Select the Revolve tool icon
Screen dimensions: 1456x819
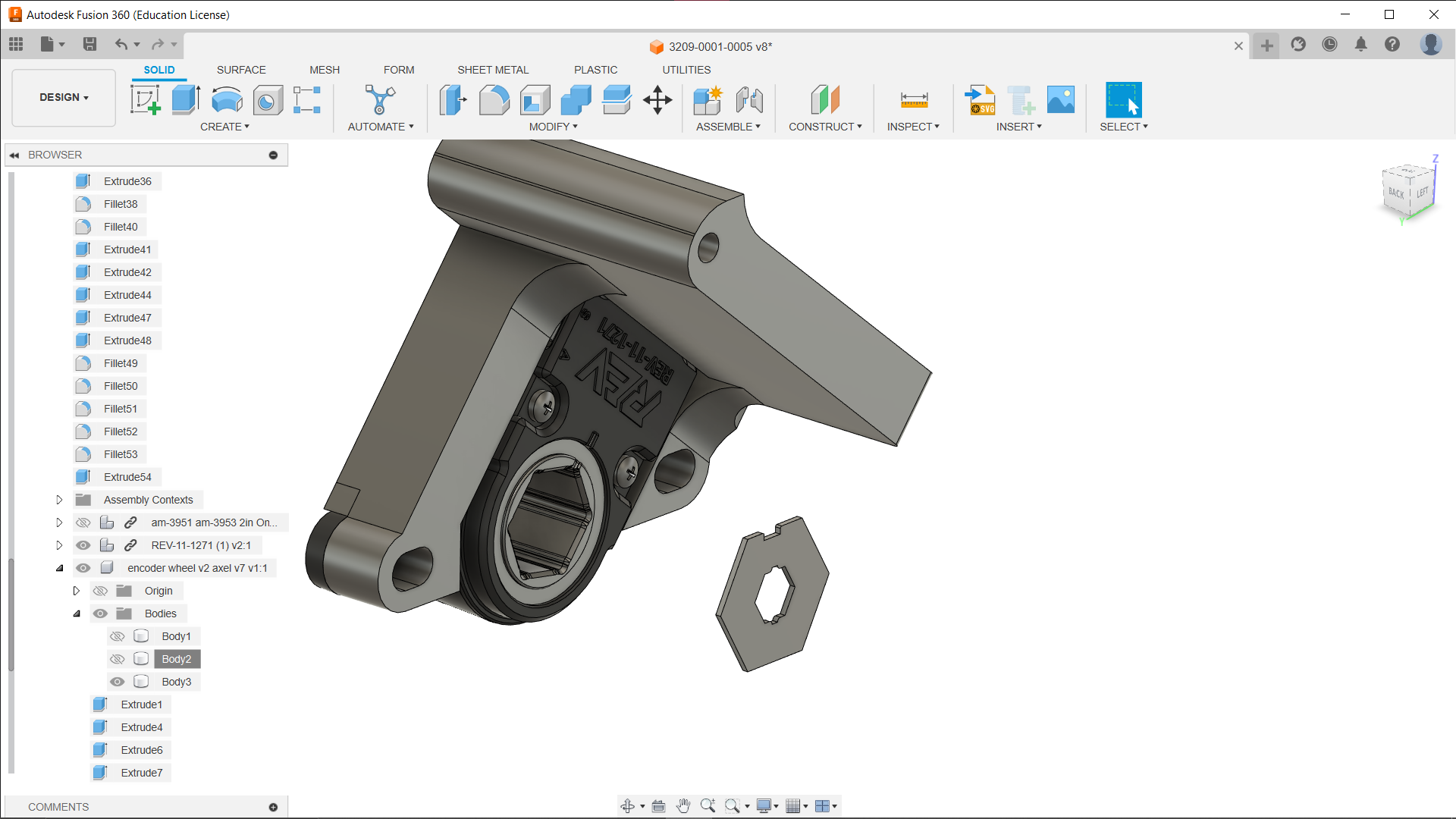point(227,99)
